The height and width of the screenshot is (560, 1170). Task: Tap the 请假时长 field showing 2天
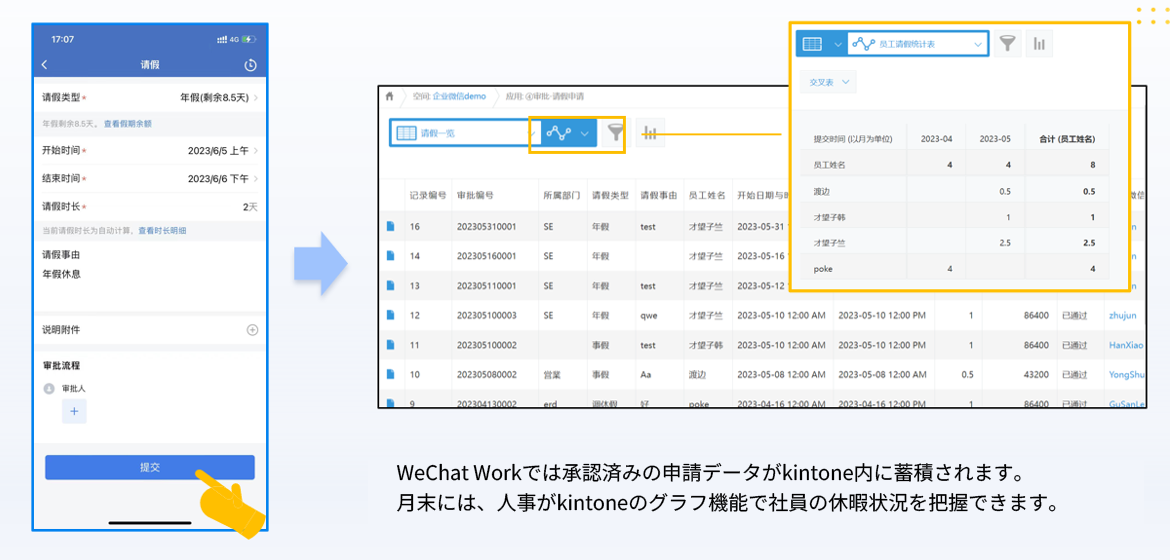click(150, 207)
